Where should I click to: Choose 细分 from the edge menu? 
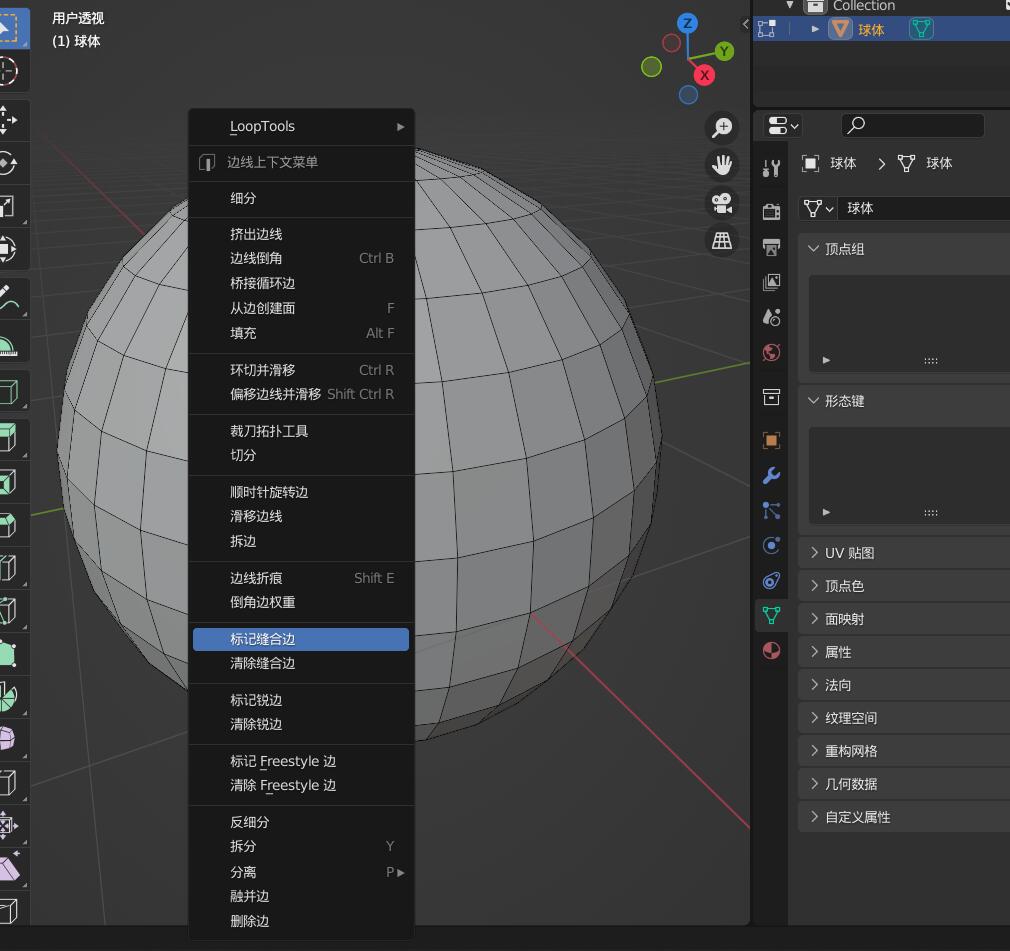pyautogui.click(x=244, y=198)
